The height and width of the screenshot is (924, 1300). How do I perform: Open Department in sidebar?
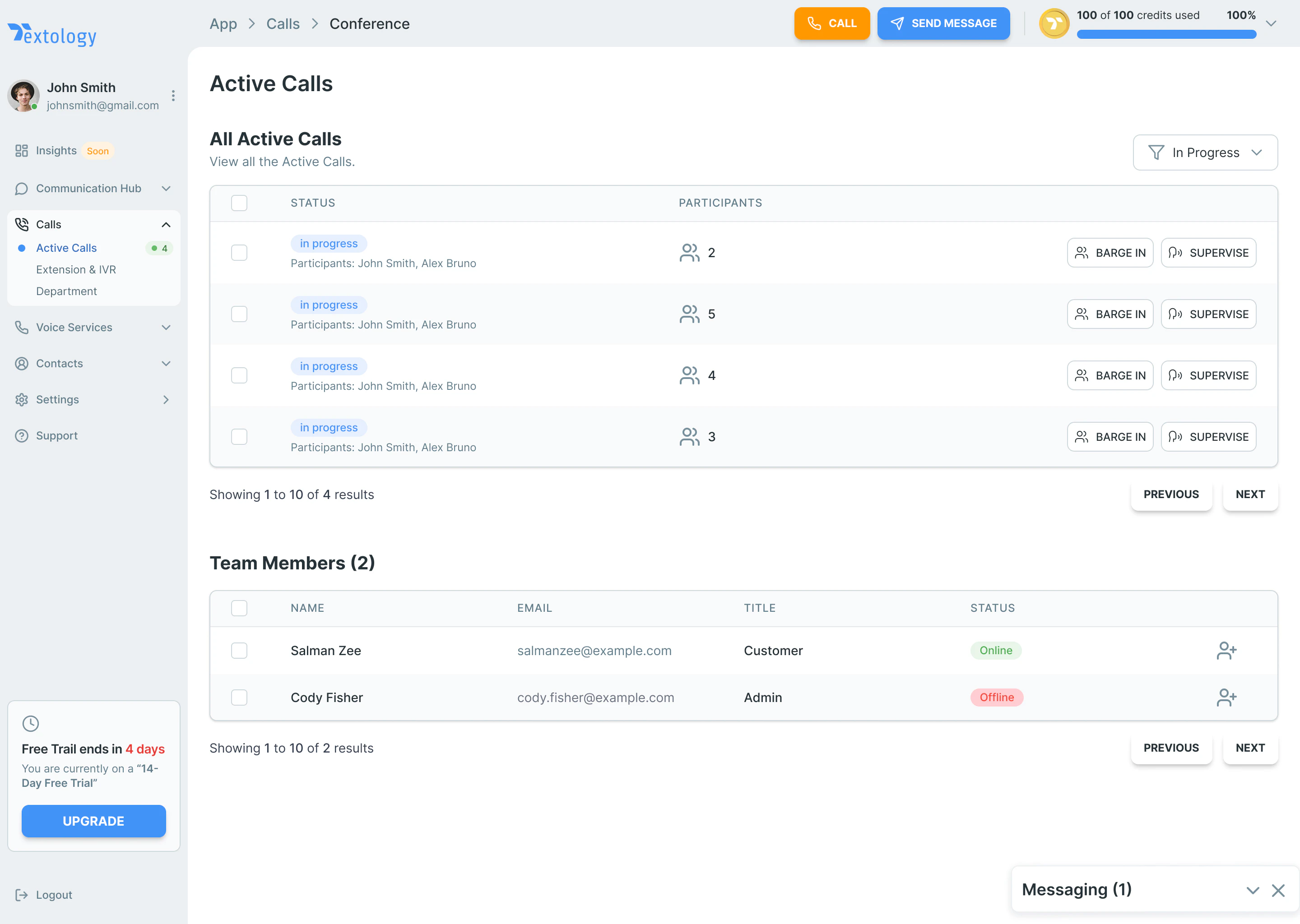click(66, 291)
